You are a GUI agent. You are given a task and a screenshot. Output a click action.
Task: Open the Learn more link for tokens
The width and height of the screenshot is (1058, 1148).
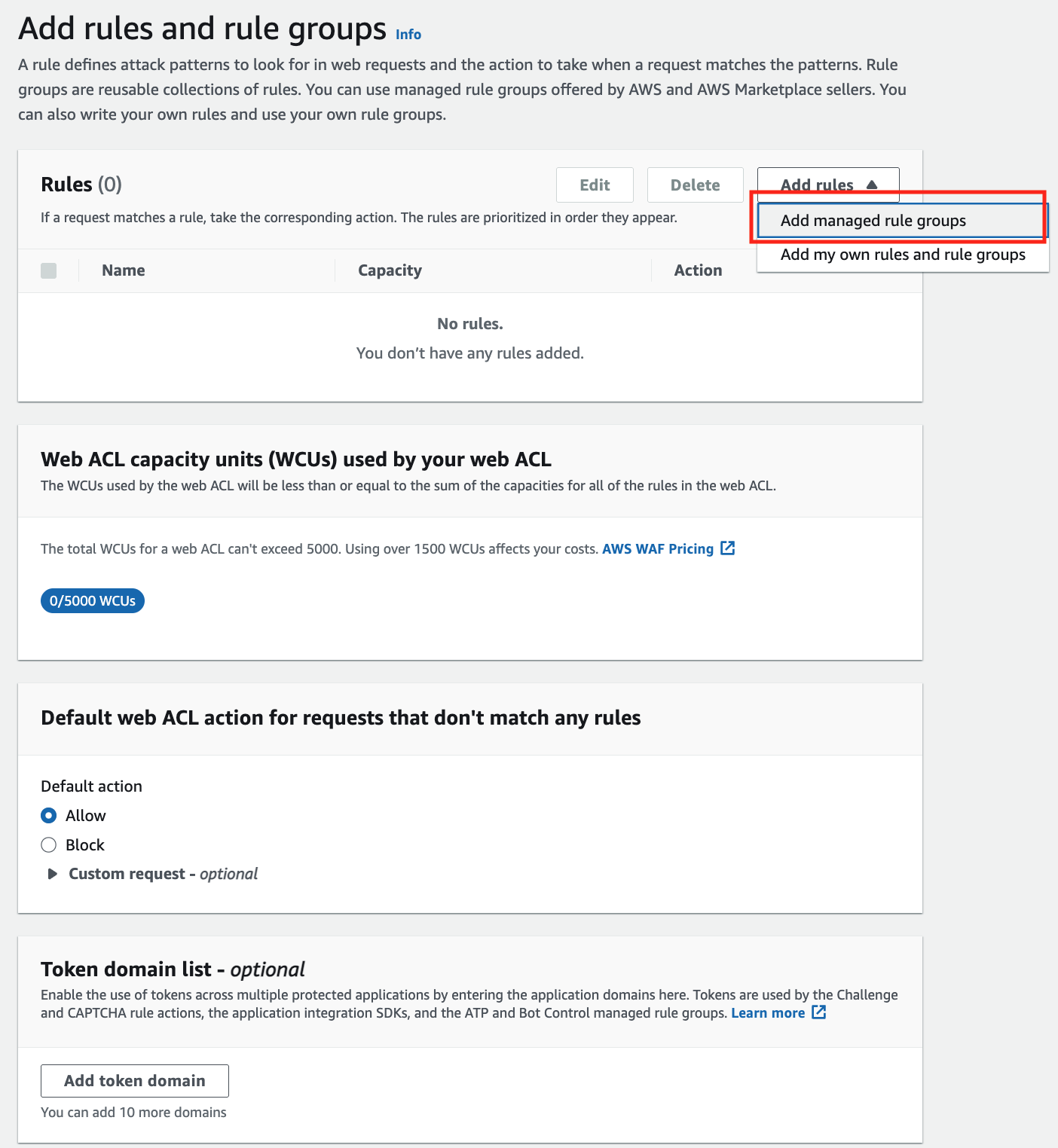click(768, 1013)
